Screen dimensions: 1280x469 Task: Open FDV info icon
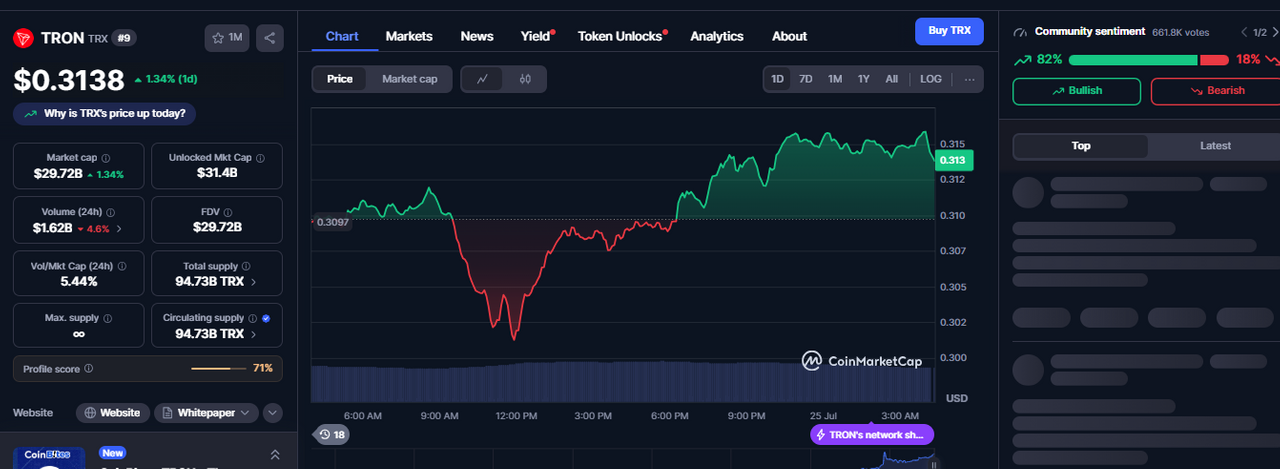pyautogui.click(x=229, y=213)
